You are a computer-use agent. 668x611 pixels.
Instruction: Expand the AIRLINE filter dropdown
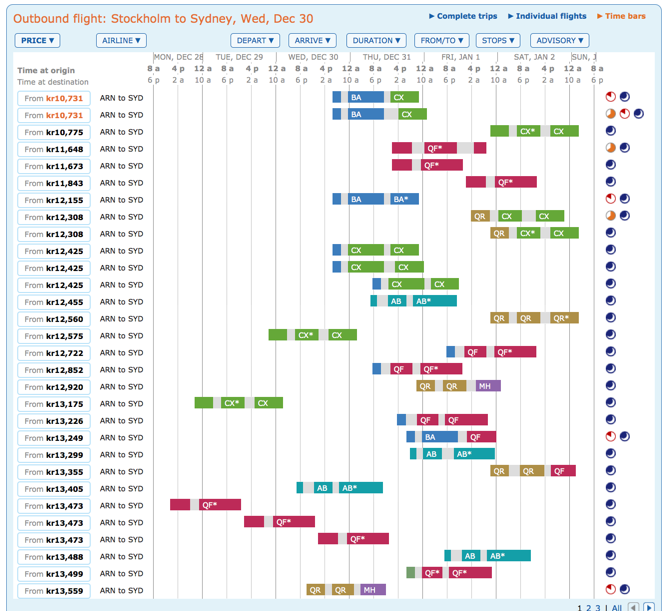point(121,41)
